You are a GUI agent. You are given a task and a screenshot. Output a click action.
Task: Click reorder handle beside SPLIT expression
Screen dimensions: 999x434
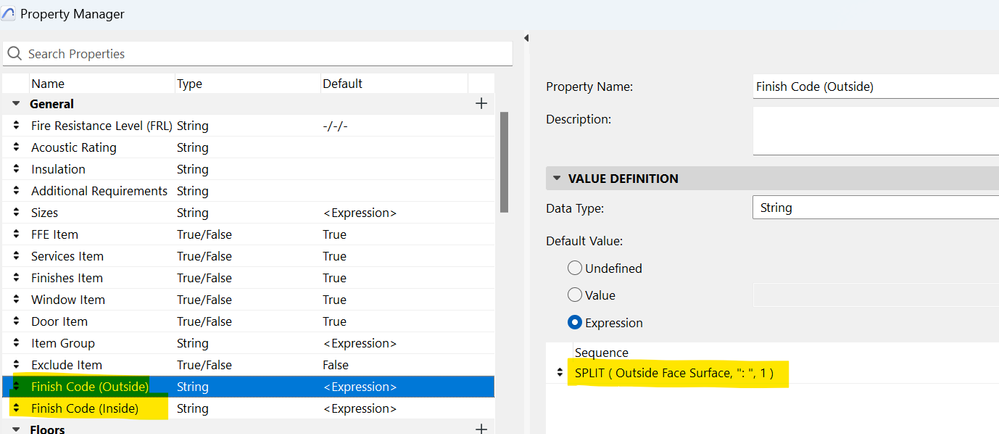[559, 373]
